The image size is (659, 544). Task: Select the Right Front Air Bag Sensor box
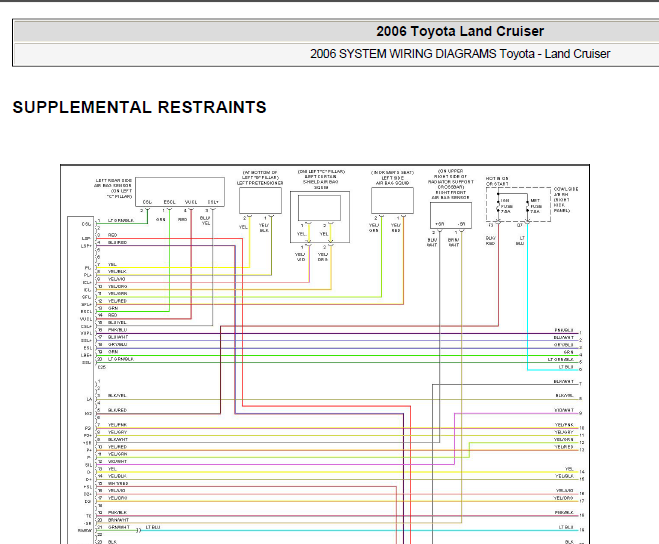[x=451, y=215]
